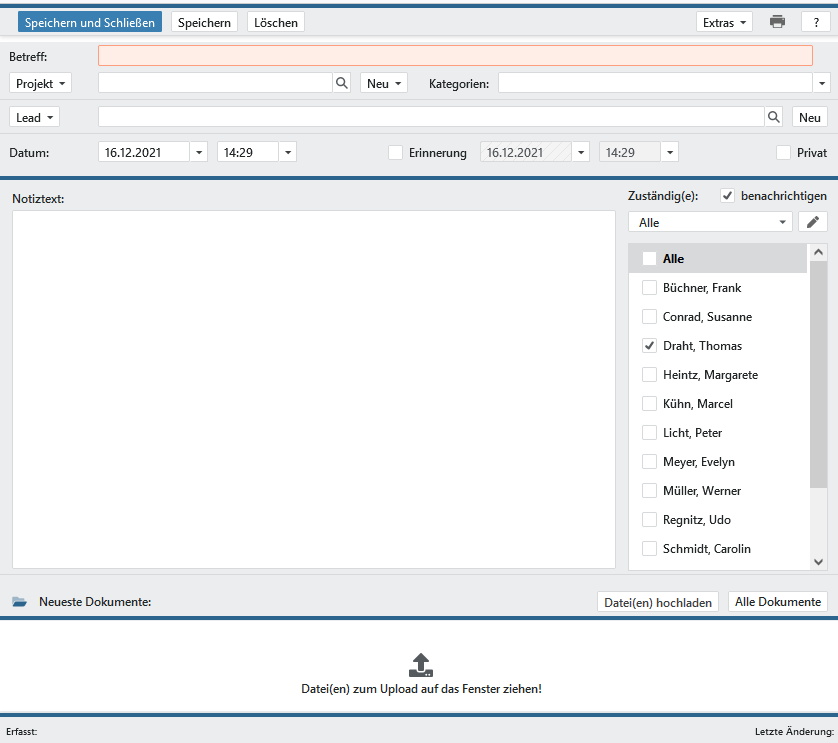Click the upload tray icon

[x=421, y=665]
